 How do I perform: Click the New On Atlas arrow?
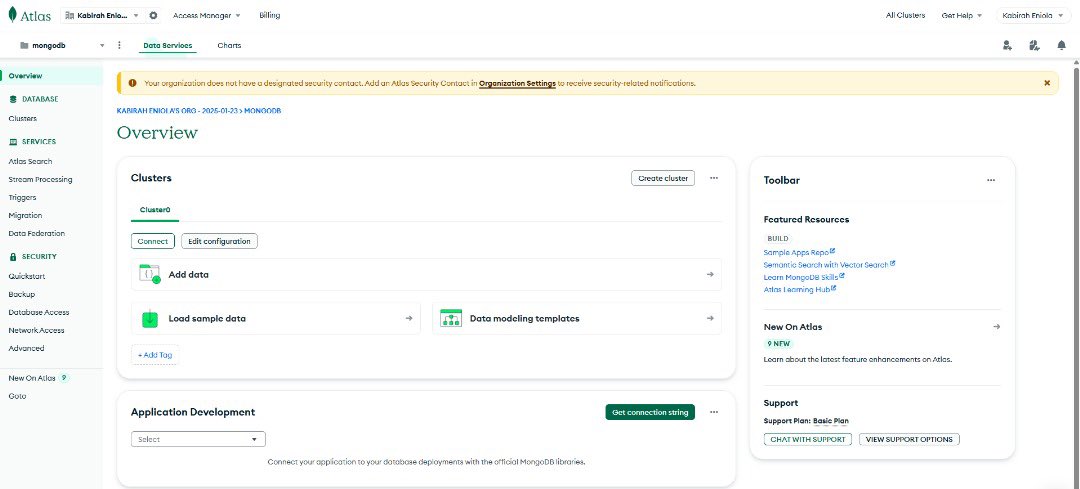coord(996,326)
